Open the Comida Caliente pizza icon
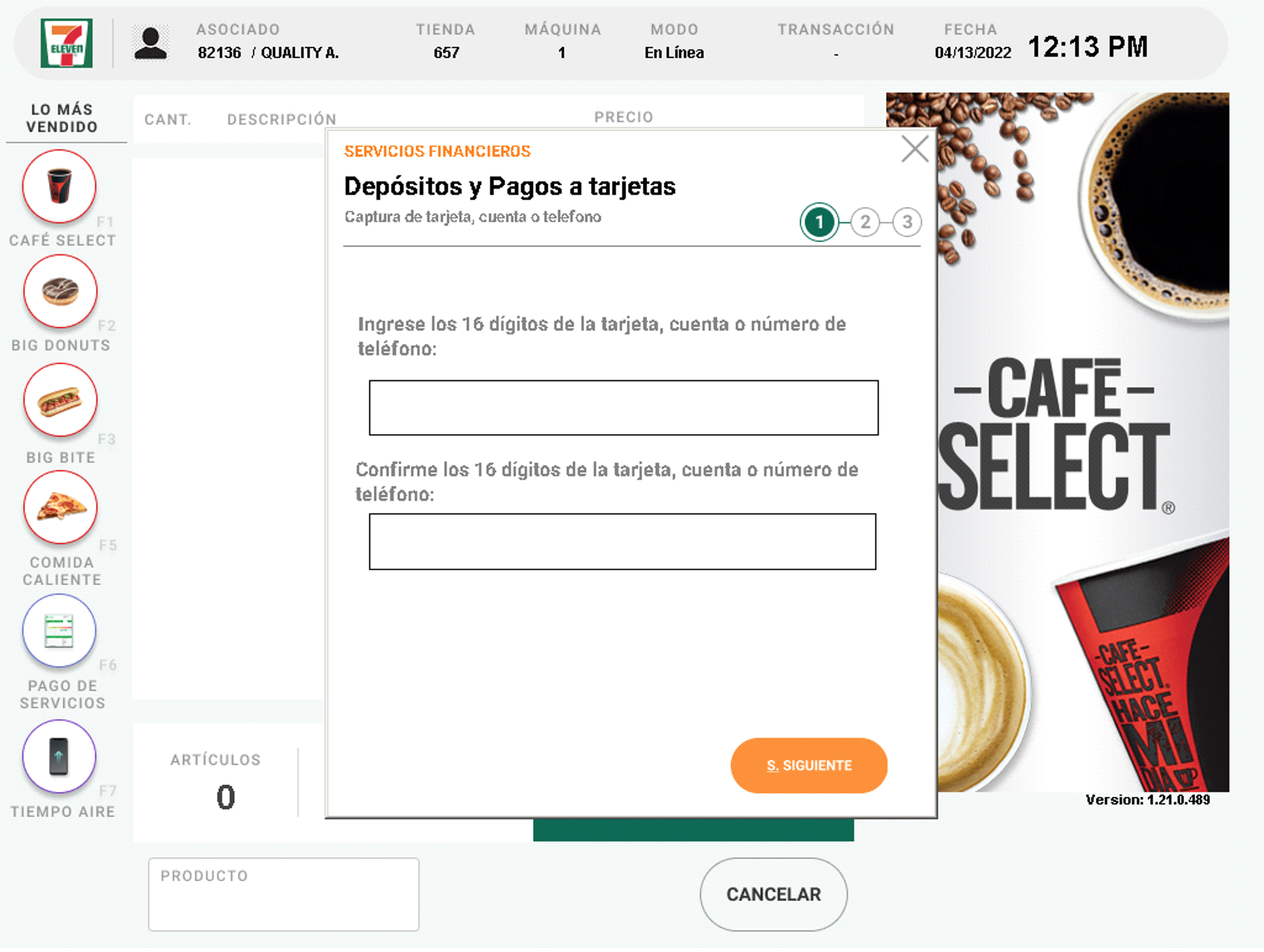 tap(60, 507)
